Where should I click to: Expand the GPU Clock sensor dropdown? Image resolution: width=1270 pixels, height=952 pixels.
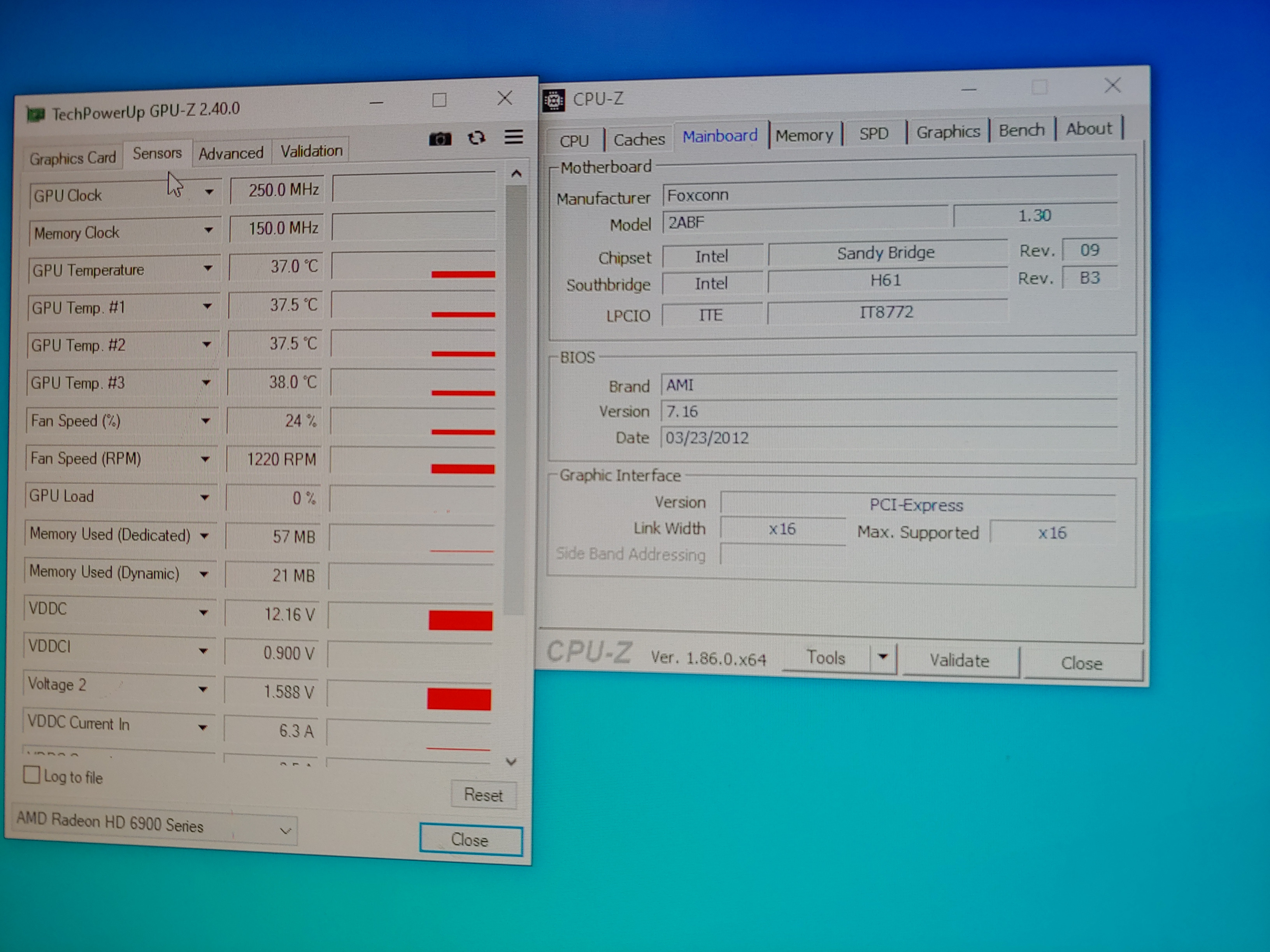(210, 192)
